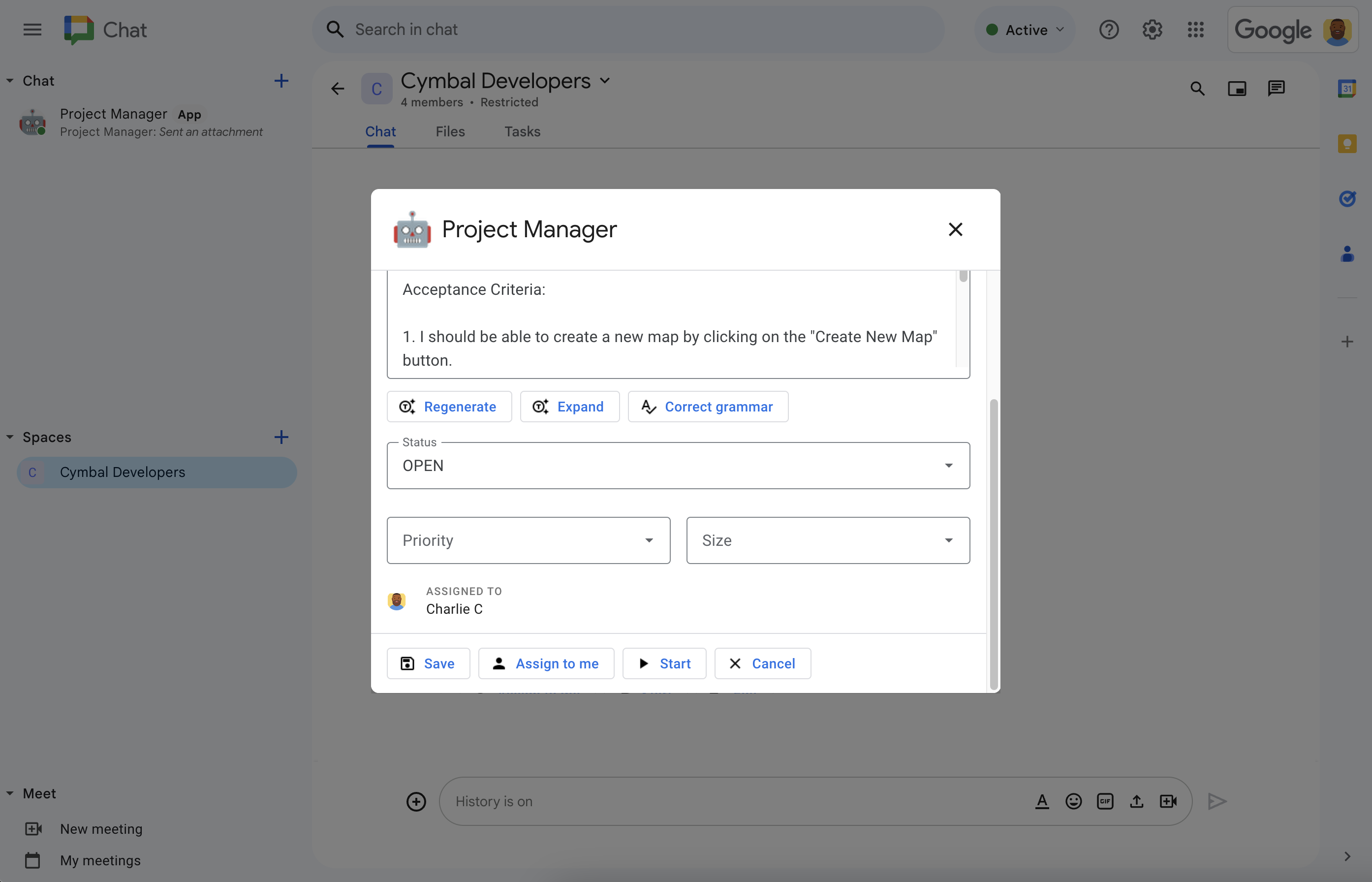The image size is (1372, 882).
Task: Open the Priority dropdown selector
Action: 529,540
